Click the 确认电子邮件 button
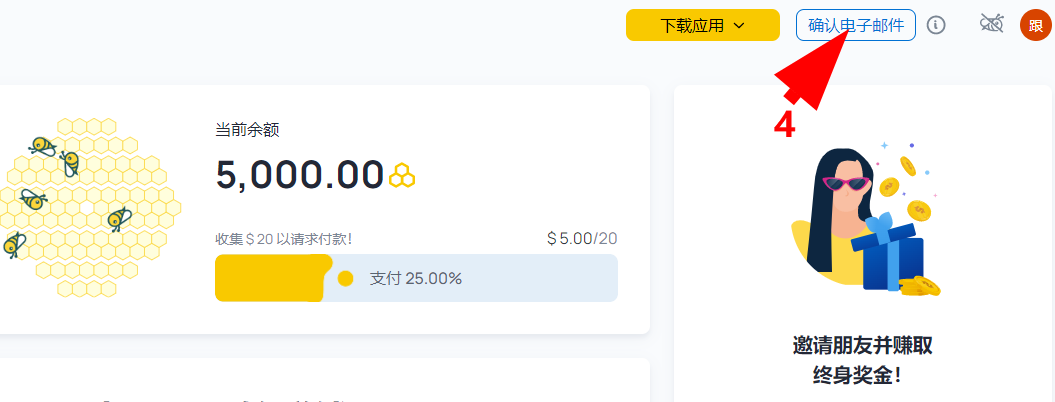Image resolution: width=1055 pixels, height=402 pixels. [856, 26]
